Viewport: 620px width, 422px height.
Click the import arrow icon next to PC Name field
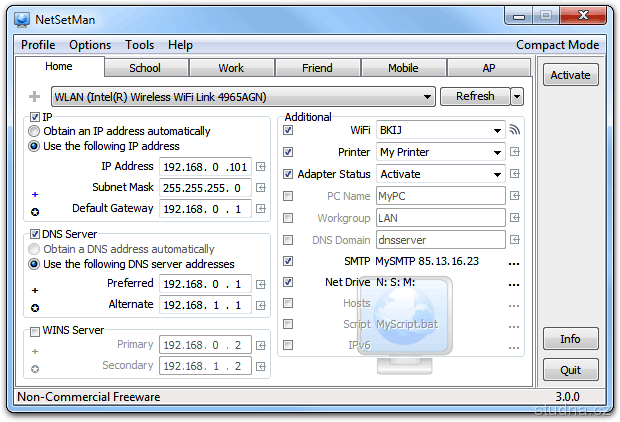pos(514,196)
